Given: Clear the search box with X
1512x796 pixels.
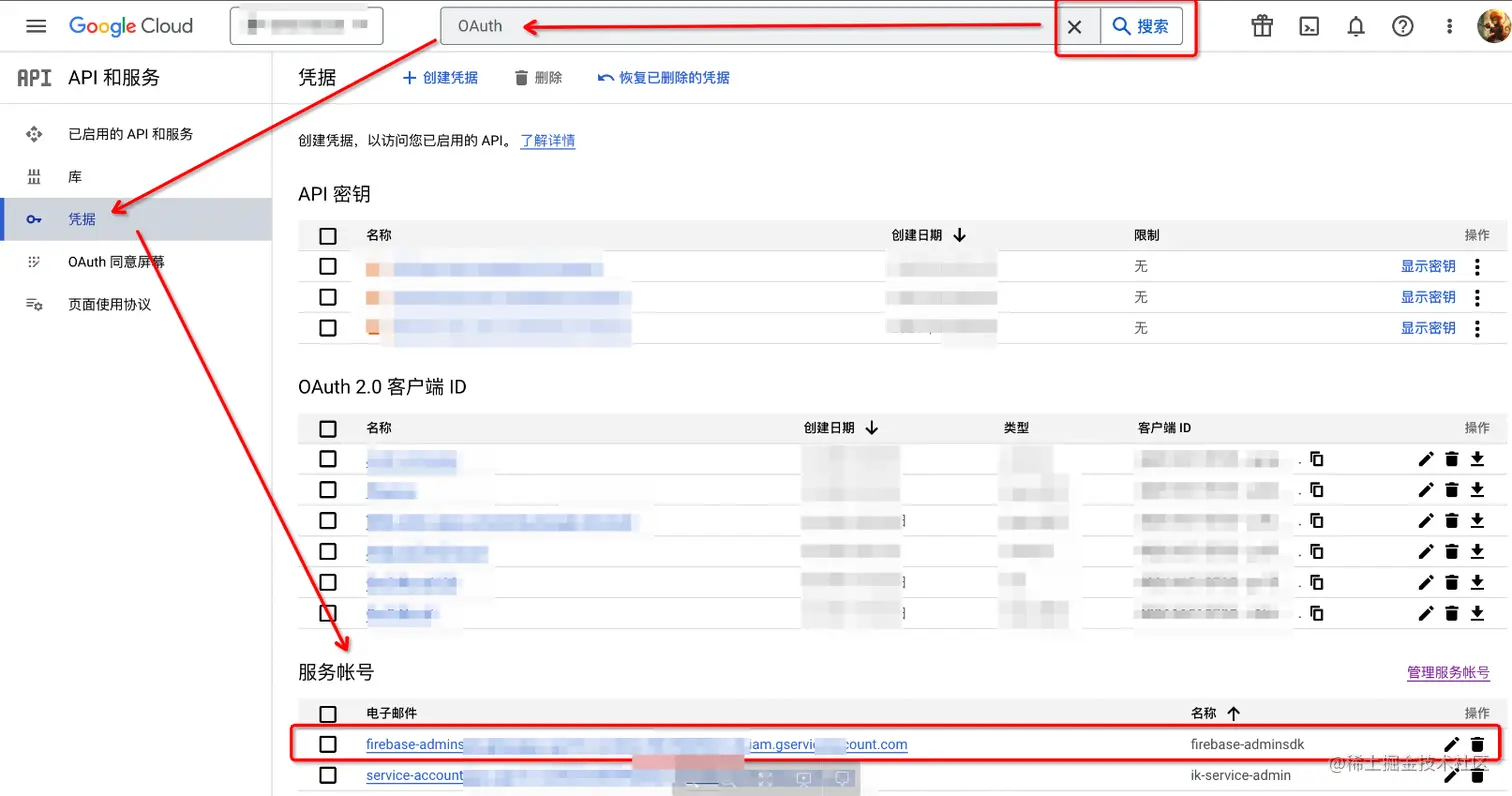Looking at the screenshot, I should coord(1075,27).
